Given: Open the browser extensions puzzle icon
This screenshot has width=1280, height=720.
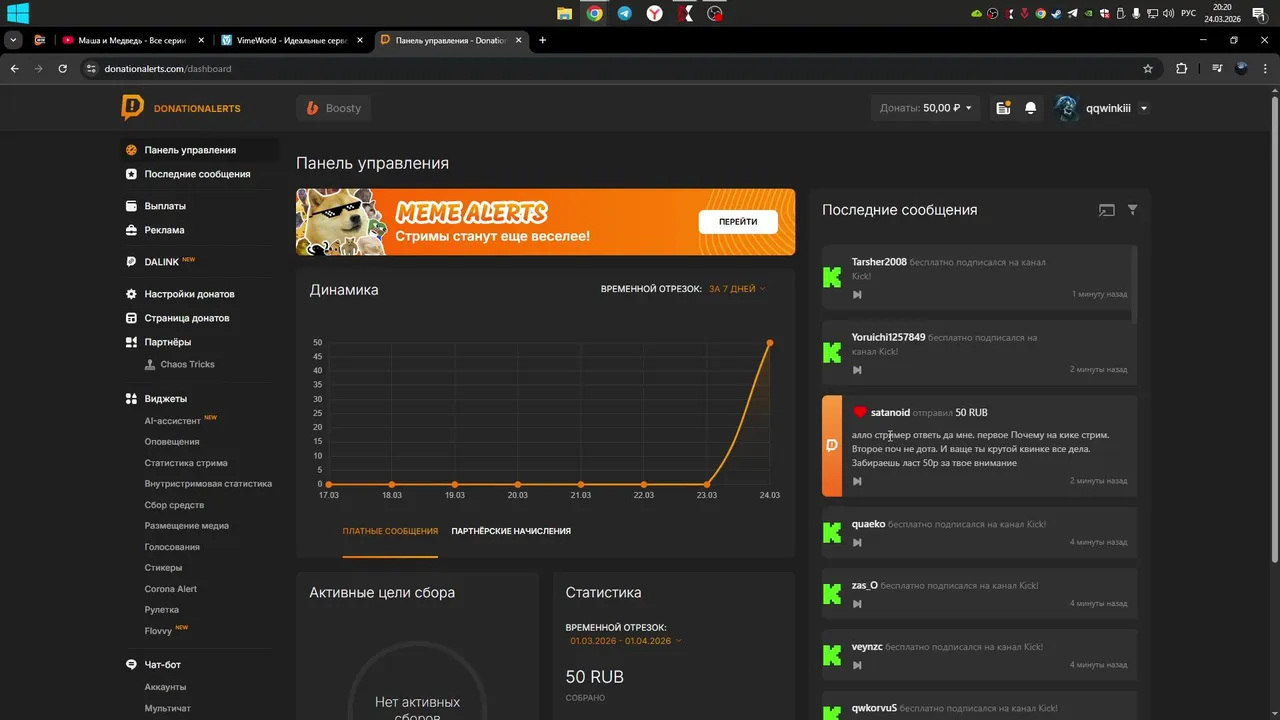Looking at the screenshot, I should pos(1182,69).
